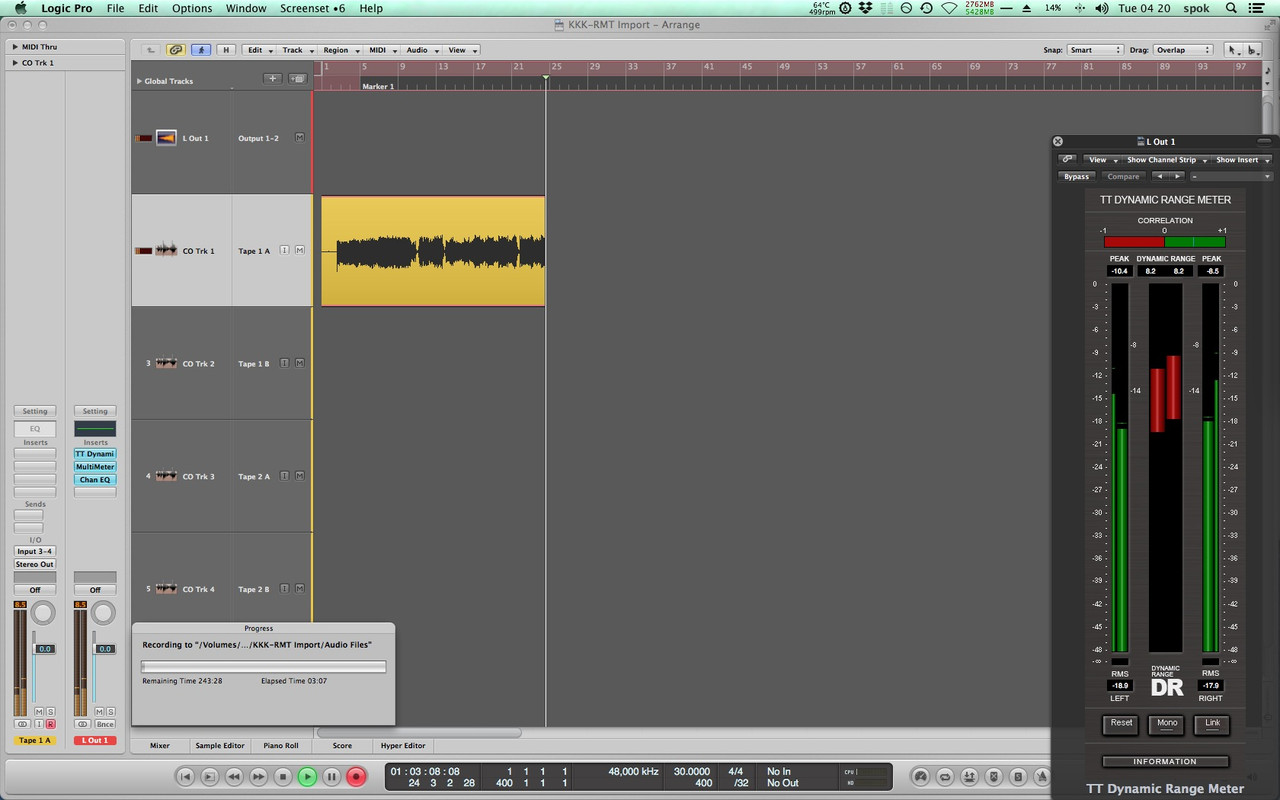Open the File menu
1280x800 pixels.
[x=115, y=8]
